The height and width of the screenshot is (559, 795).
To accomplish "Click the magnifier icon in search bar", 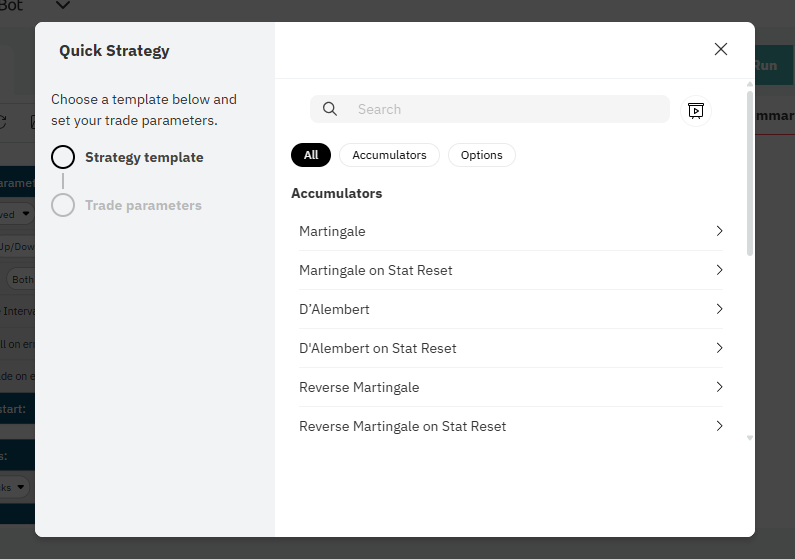I will [x=330, y=109].
